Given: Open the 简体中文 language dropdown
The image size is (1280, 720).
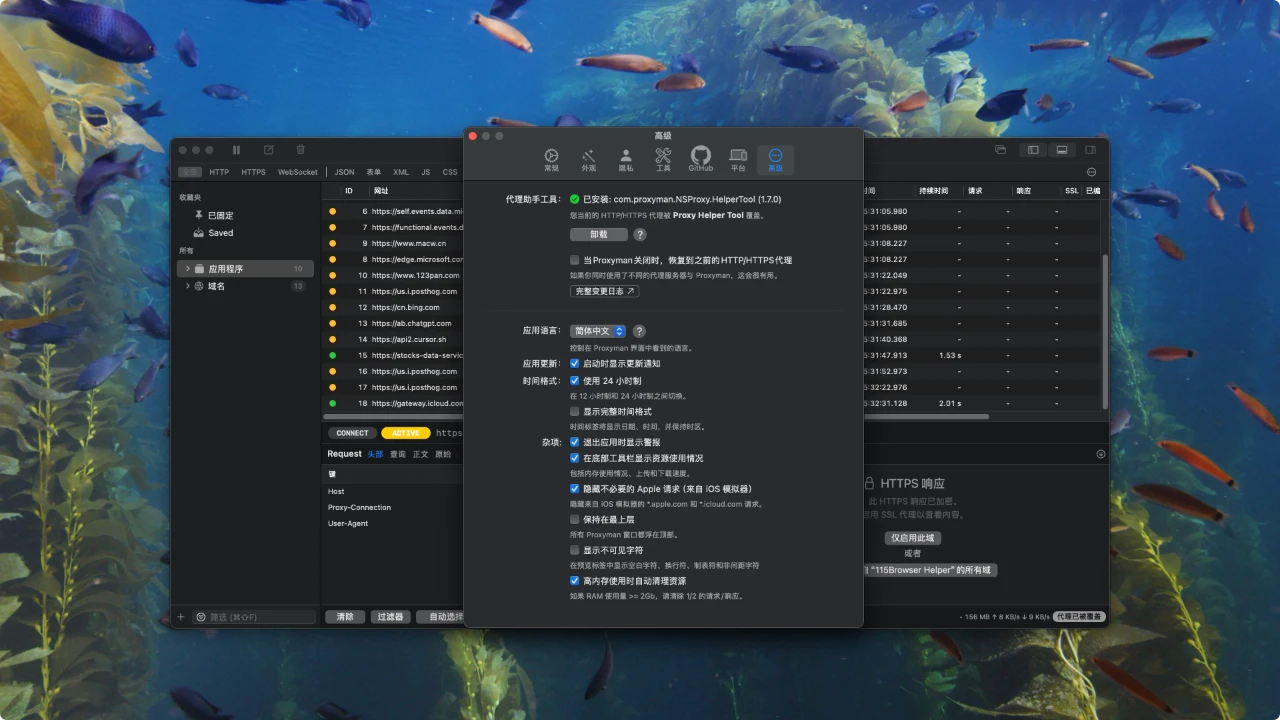Looking at the screenshot, I should [x=598, y=331].
